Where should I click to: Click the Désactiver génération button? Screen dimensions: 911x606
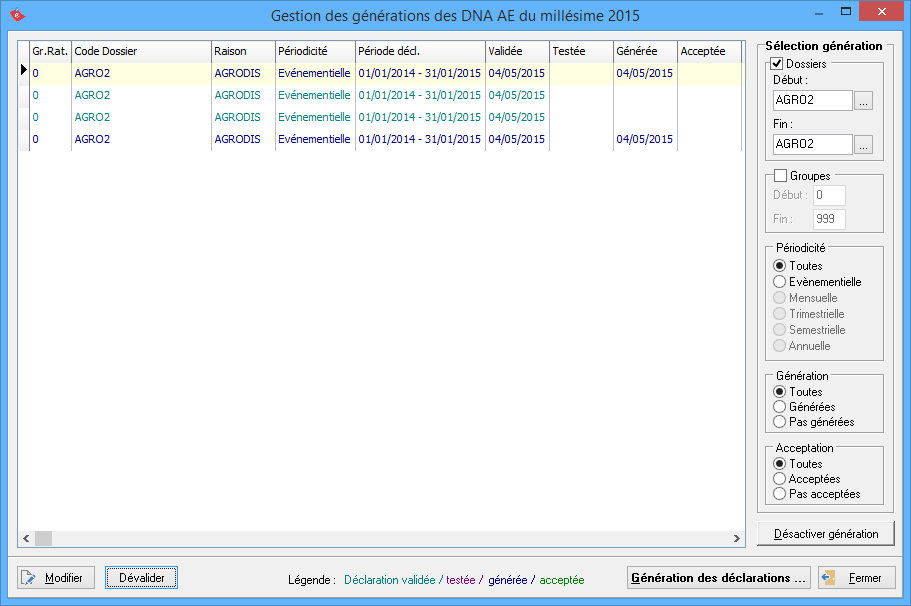tap(825, 534)
